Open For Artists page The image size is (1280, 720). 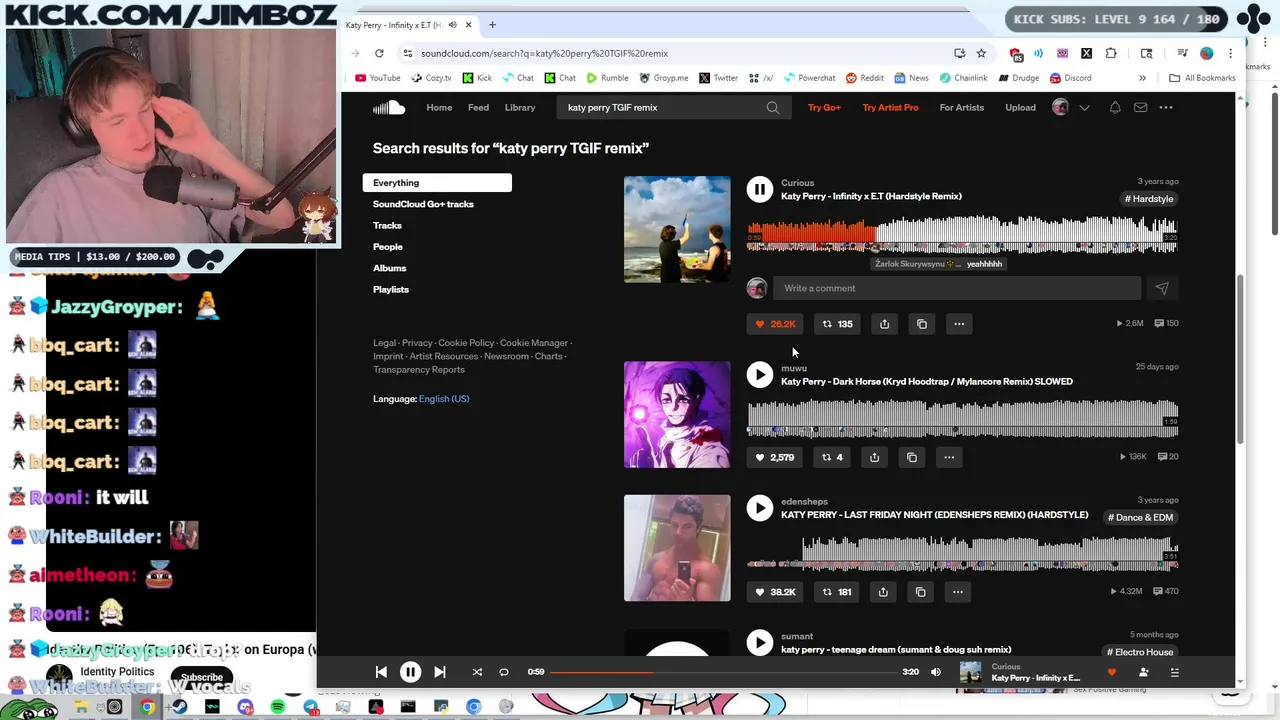click(961, 107)
